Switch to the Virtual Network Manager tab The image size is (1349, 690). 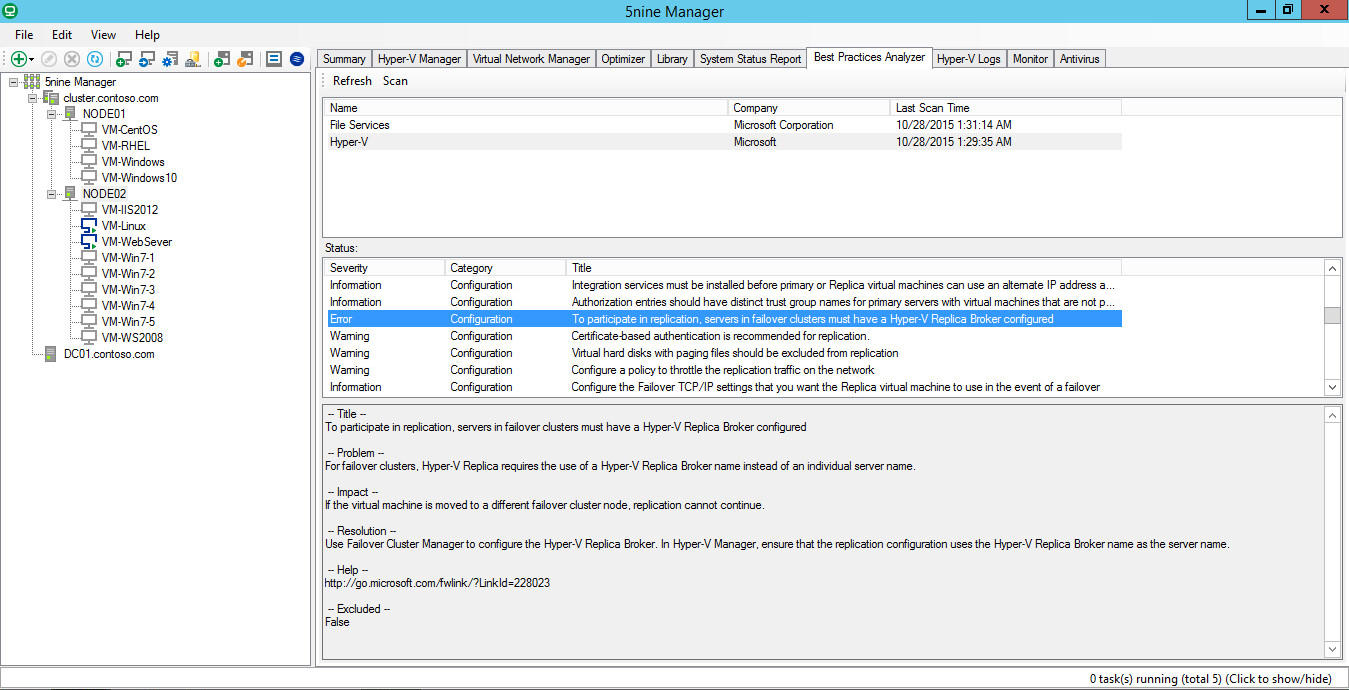[x=531, y=59]
